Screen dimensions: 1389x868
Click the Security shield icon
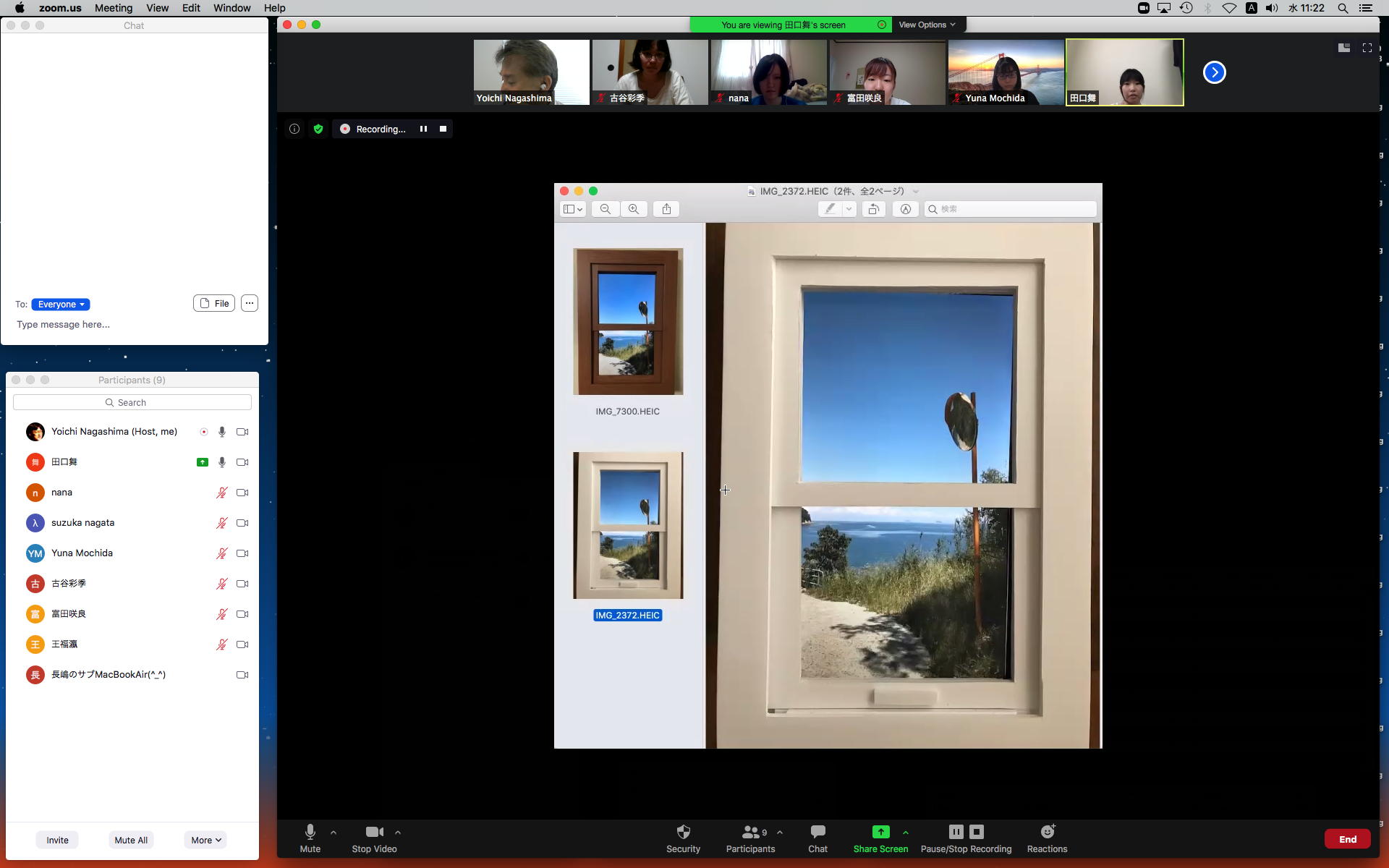coord(683,832)
